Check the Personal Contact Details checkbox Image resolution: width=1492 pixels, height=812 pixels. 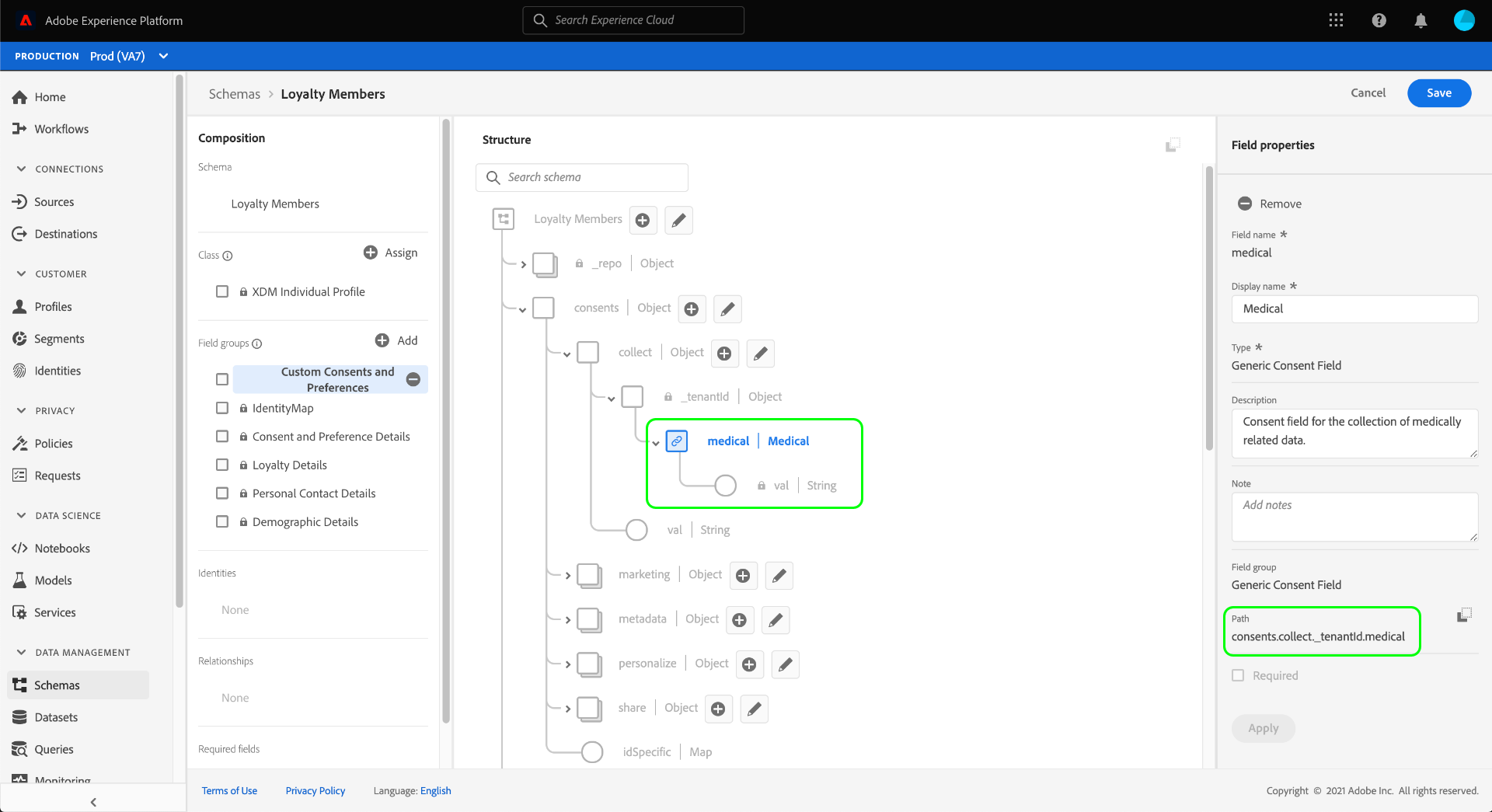coord(222,493)
